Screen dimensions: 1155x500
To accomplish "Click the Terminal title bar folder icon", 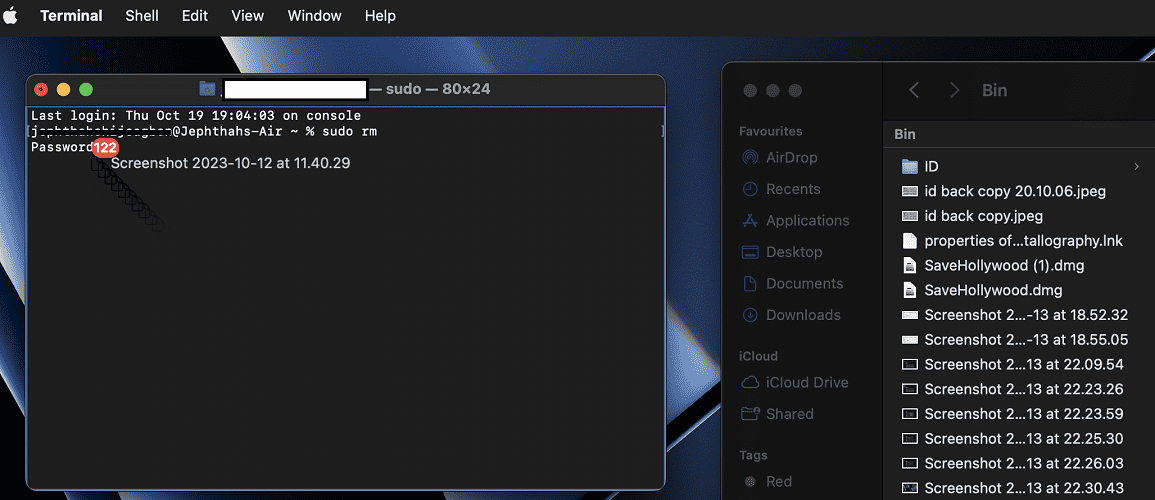I will tap(207, 90).
